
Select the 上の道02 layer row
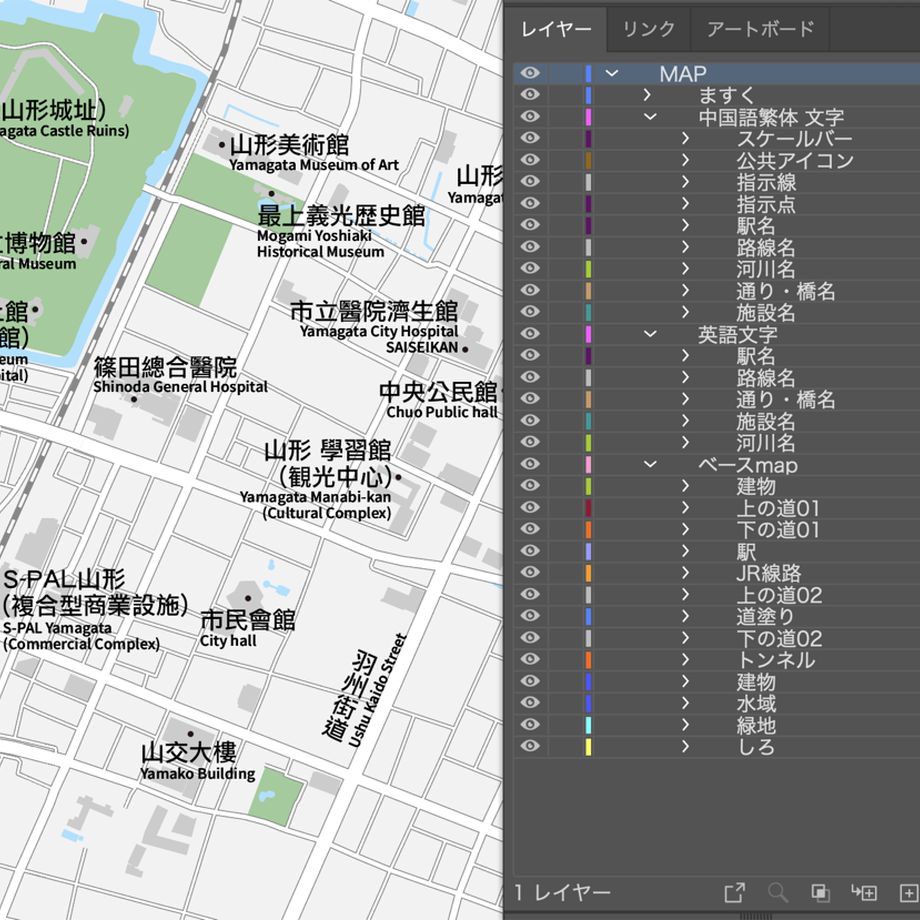(716, 594)
